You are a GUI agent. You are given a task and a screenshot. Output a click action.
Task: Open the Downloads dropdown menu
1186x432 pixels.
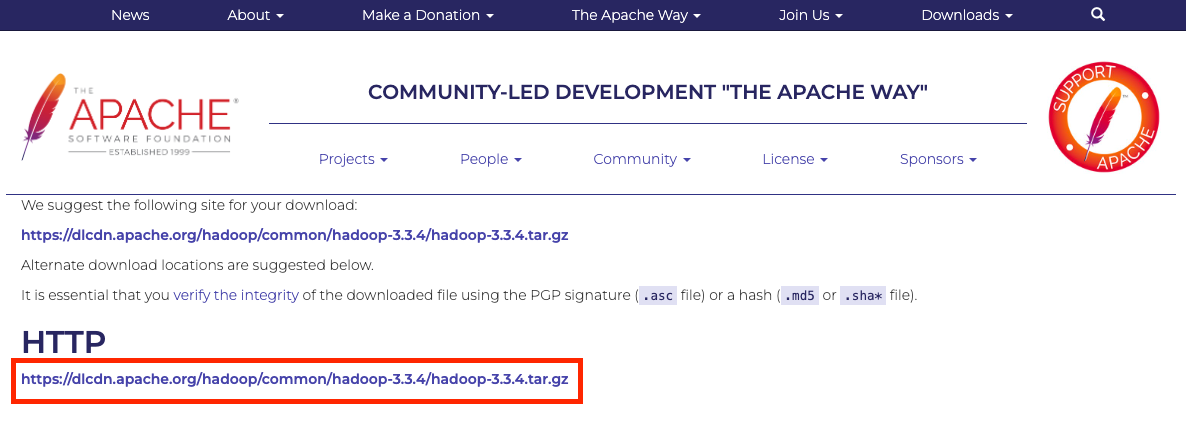(x=967, y=15)
